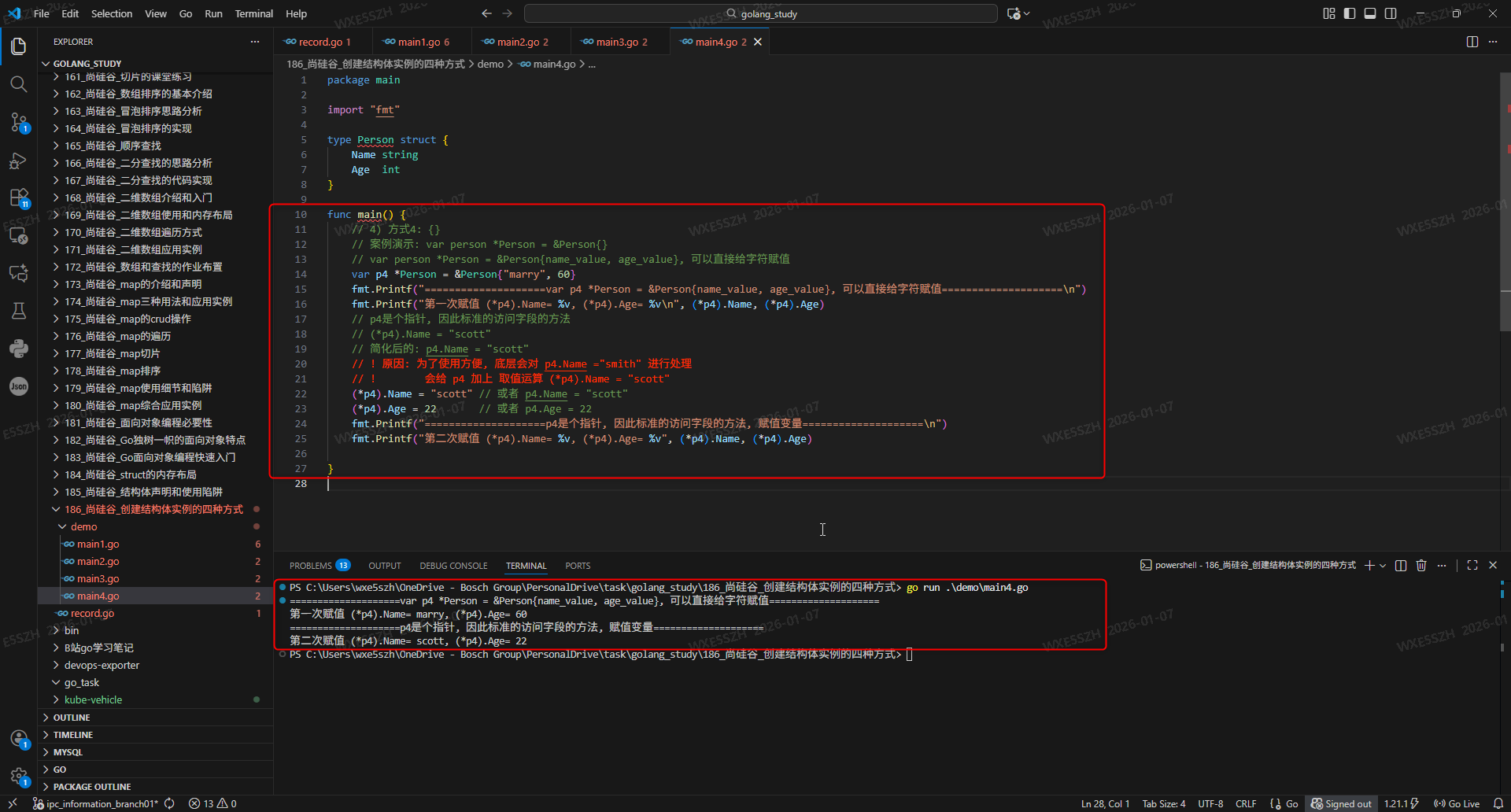Expand the kube-vehicle folder
1511x812 pixels.
pos(156,699)
